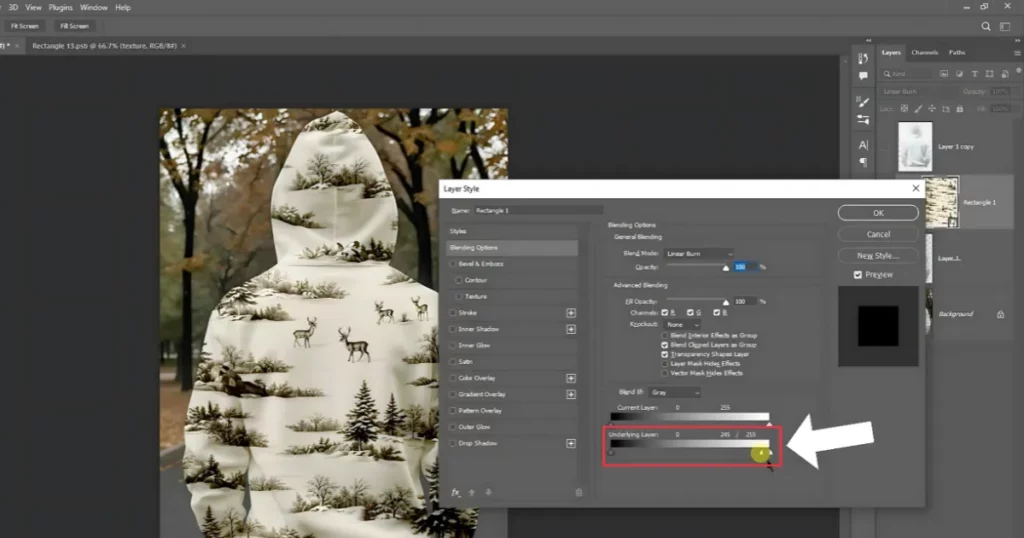This screenshot has height=538, width=1024.
Task: Open the Comments panel icon
Action: point(863,76)
